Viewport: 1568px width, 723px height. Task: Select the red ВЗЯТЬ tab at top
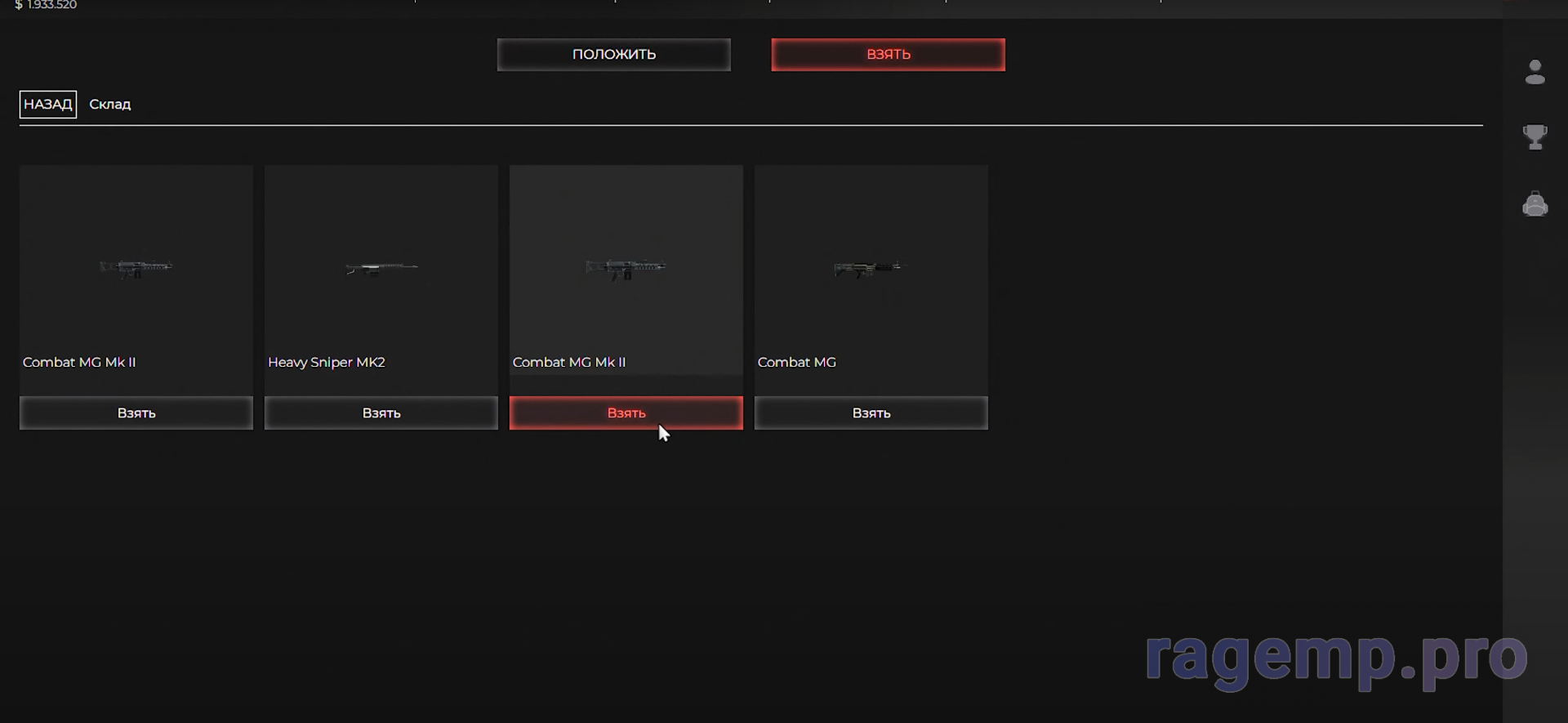pyautogui.click(x=888, y=55)
